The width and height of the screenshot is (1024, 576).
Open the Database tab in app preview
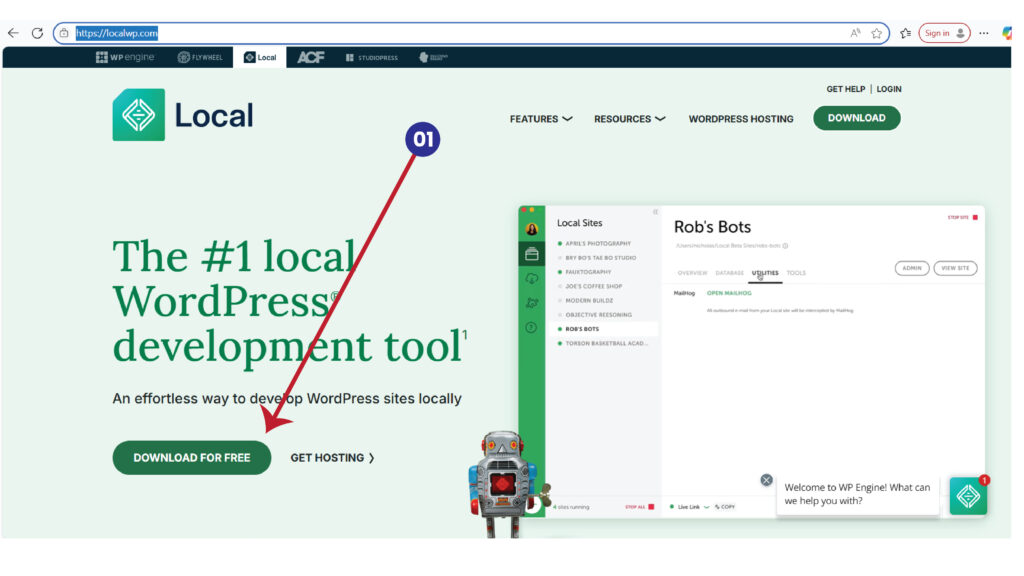click(x=729, y=273)
